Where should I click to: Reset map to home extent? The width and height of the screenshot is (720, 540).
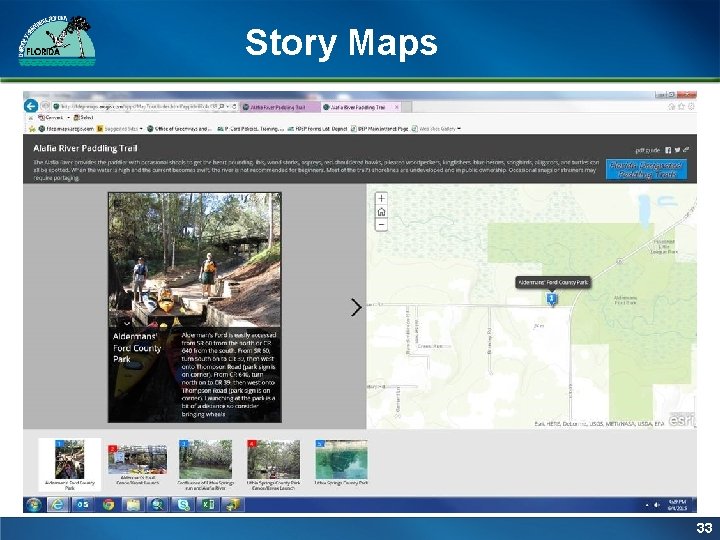coord(381,212)
